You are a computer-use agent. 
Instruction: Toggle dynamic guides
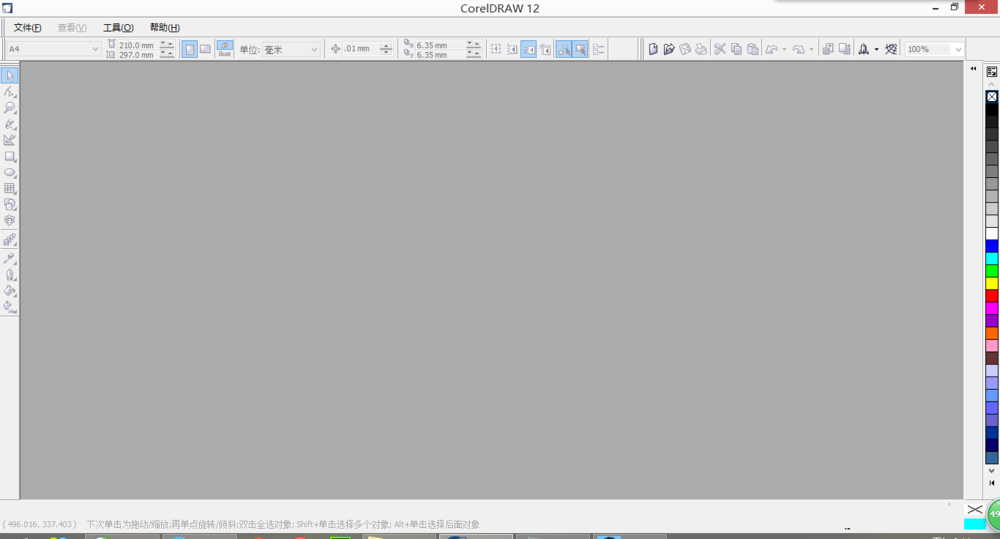coord(545,49)
